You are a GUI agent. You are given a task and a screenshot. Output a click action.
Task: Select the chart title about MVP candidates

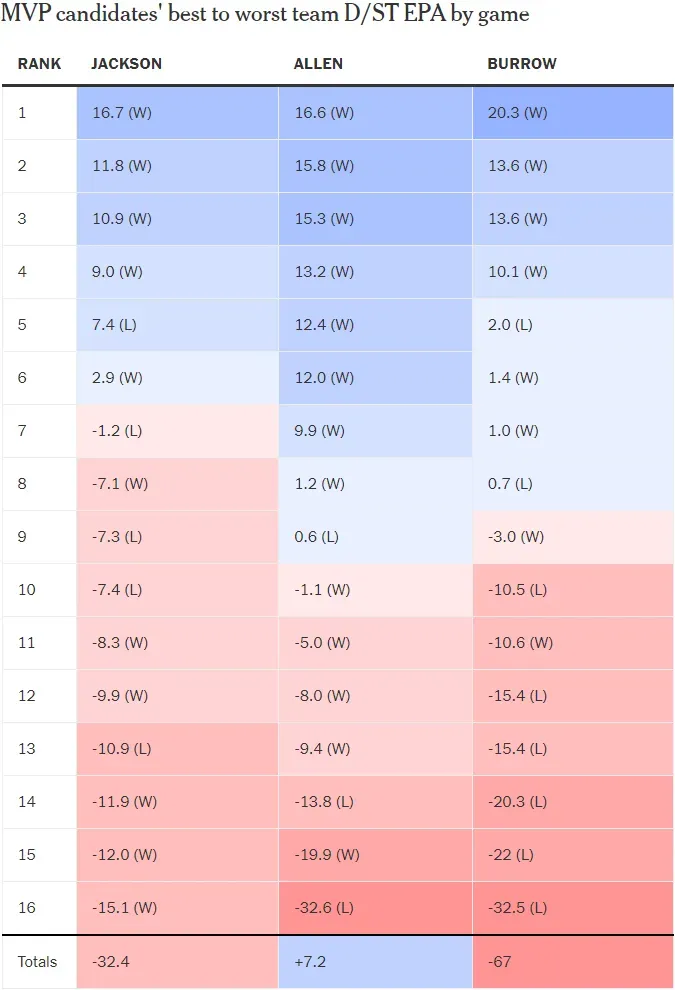pos(265,15)
